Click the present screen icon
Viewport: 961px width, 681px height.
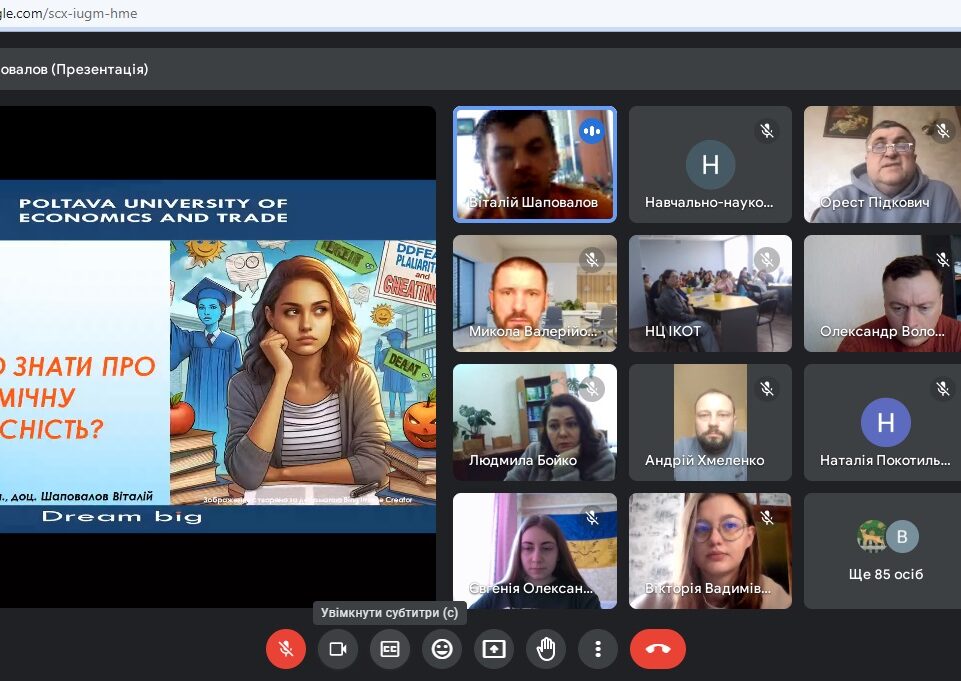[494, 649]
